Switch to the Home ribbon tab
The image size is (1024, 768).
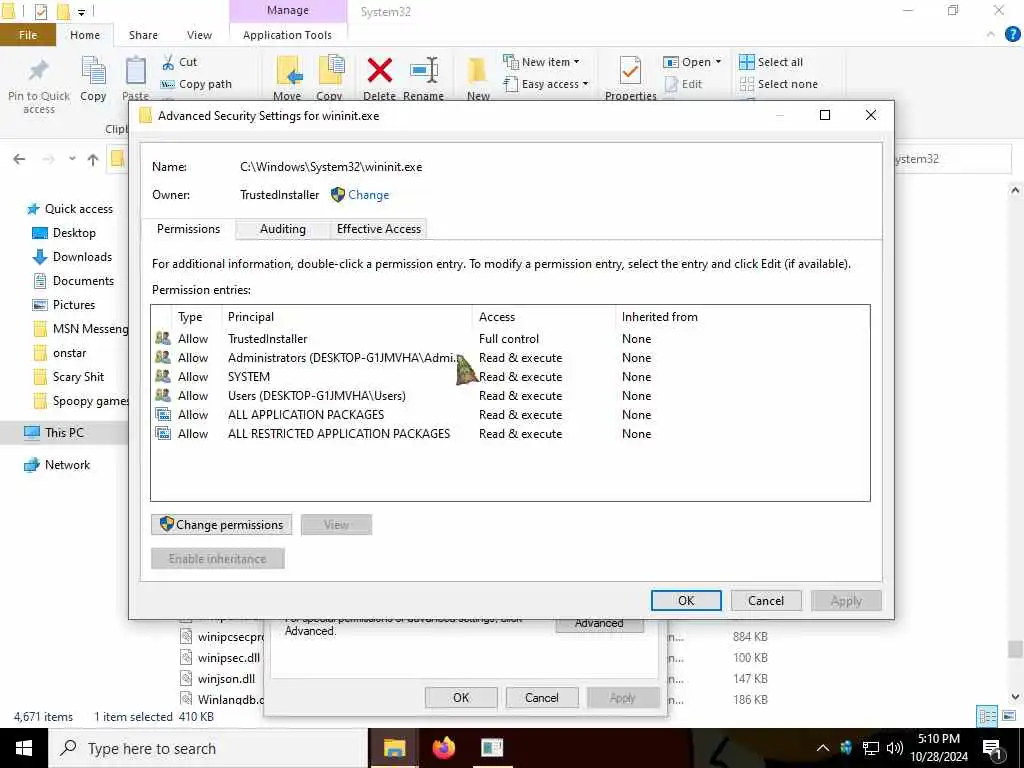point(85,35)
